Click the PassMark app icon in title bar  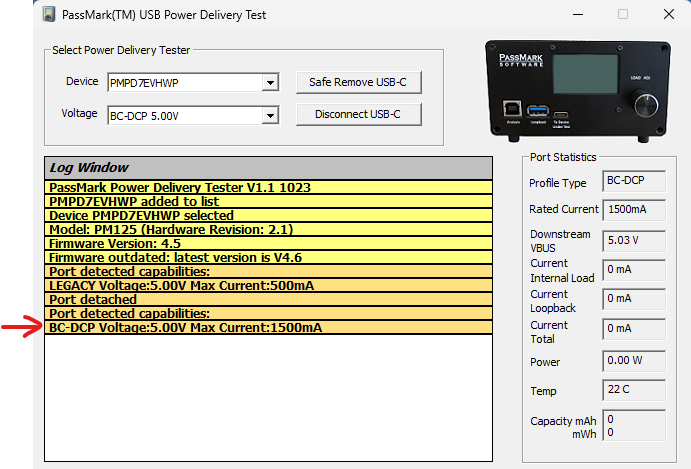[x=49, y=14]
